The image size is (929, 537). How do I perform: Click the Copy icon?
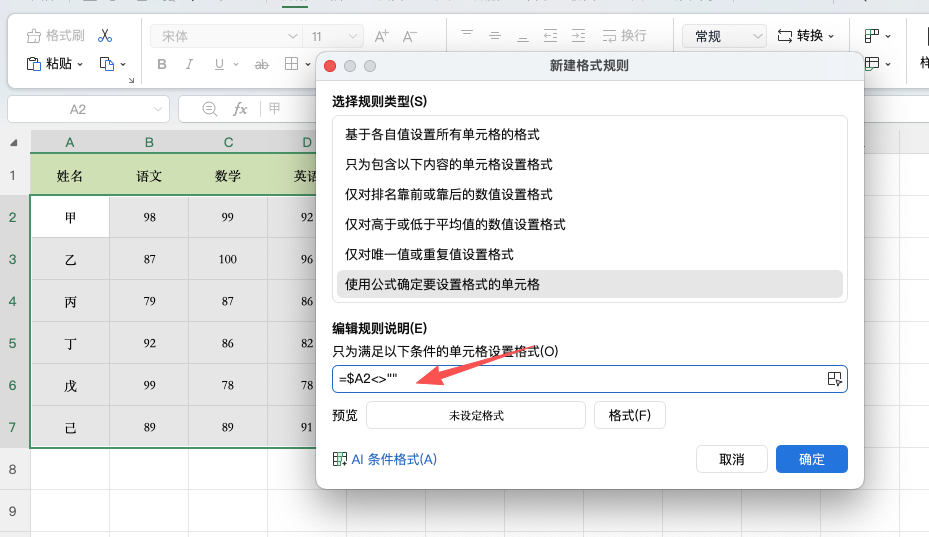coord(107,63)
